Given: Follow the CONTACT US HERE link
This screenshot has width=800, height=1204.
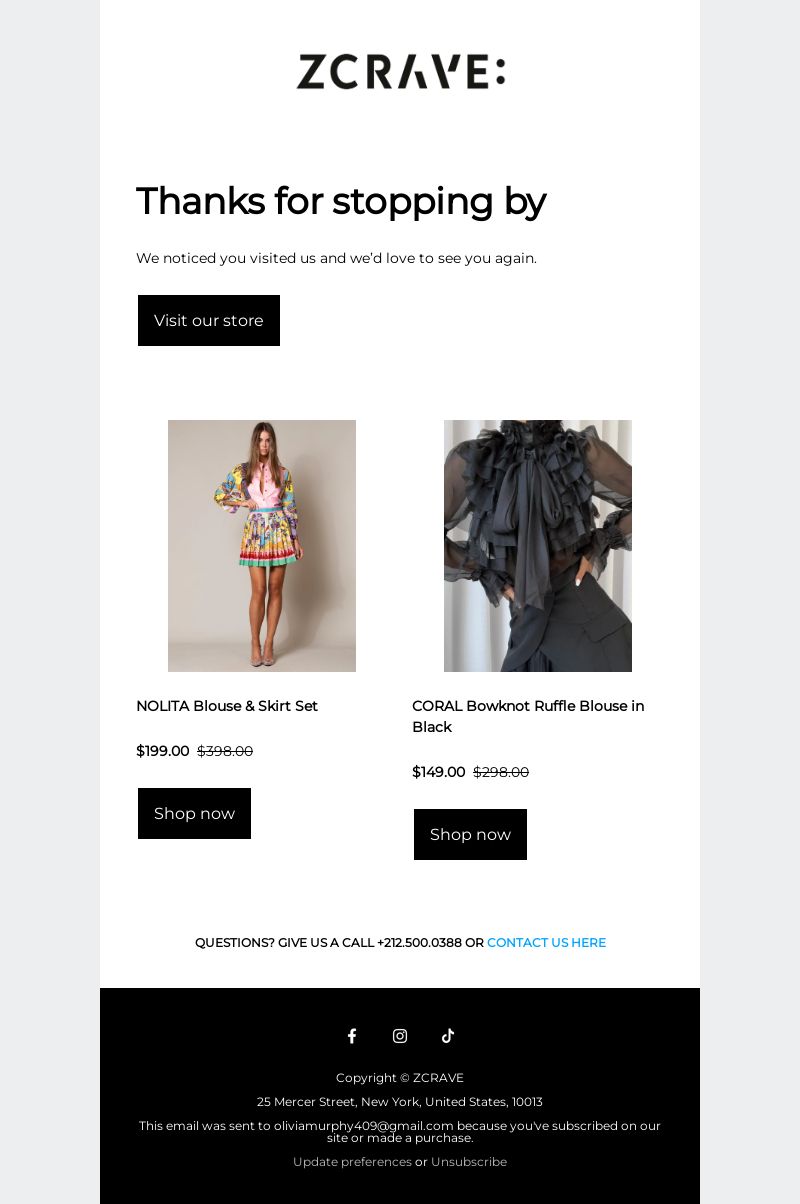Looking at the screenshot, I should 546,942.
